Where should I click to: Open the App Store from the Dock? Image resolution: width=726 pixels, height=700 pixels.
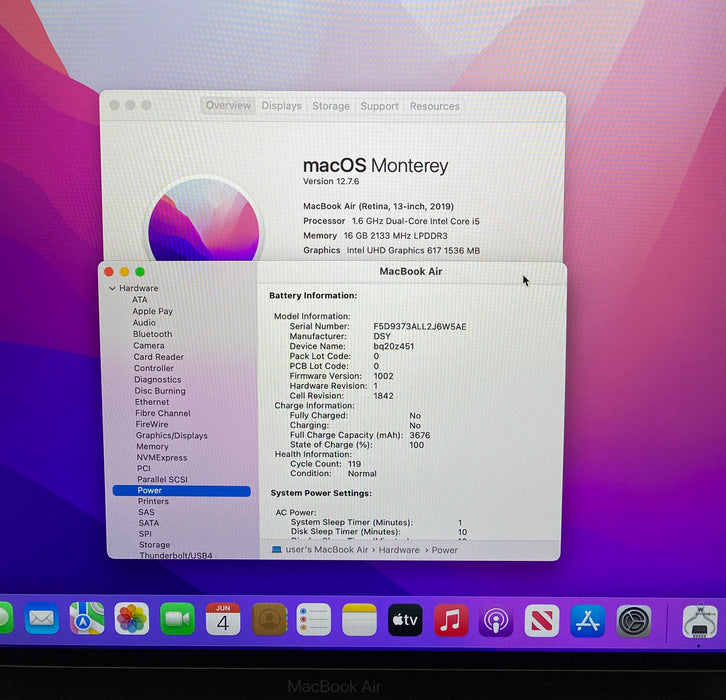coord(588,621)
